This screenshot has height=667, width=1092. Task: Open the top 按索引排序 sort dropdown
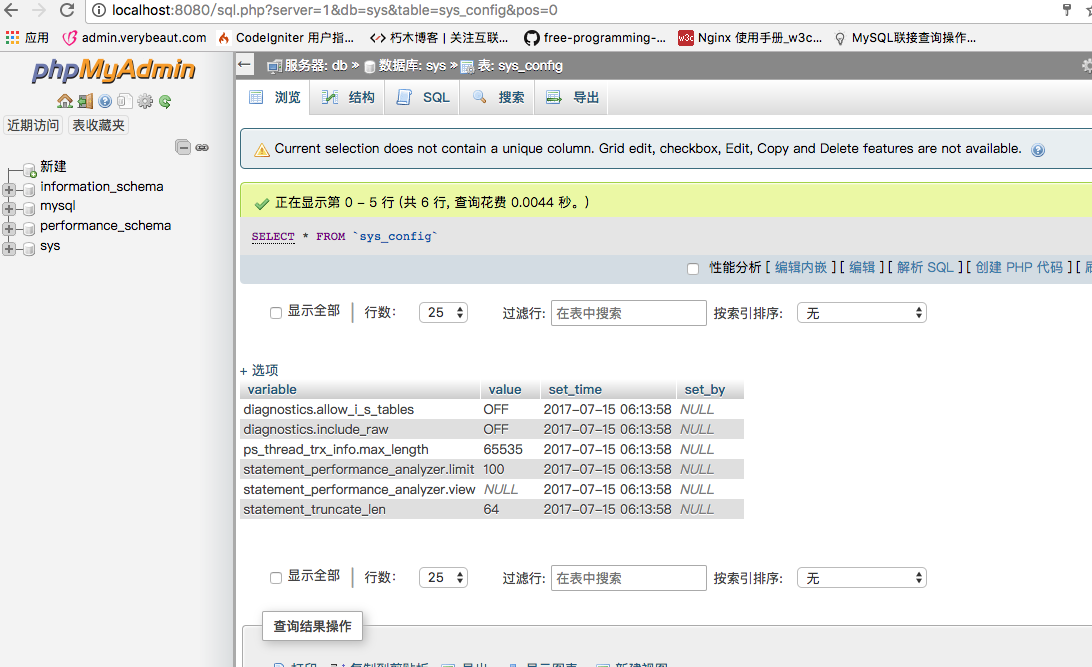(861, 313)
